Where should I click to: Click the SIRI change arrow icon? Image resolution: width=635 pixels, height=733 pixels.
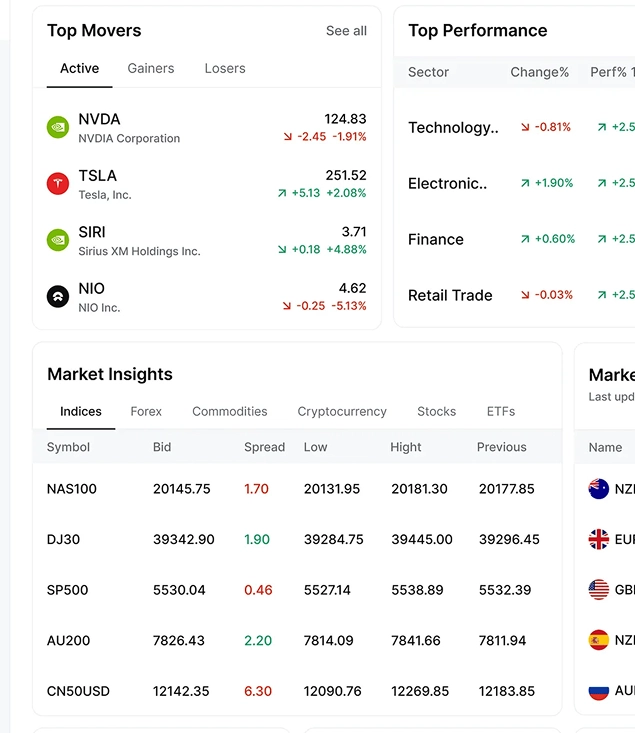point(282,250)
